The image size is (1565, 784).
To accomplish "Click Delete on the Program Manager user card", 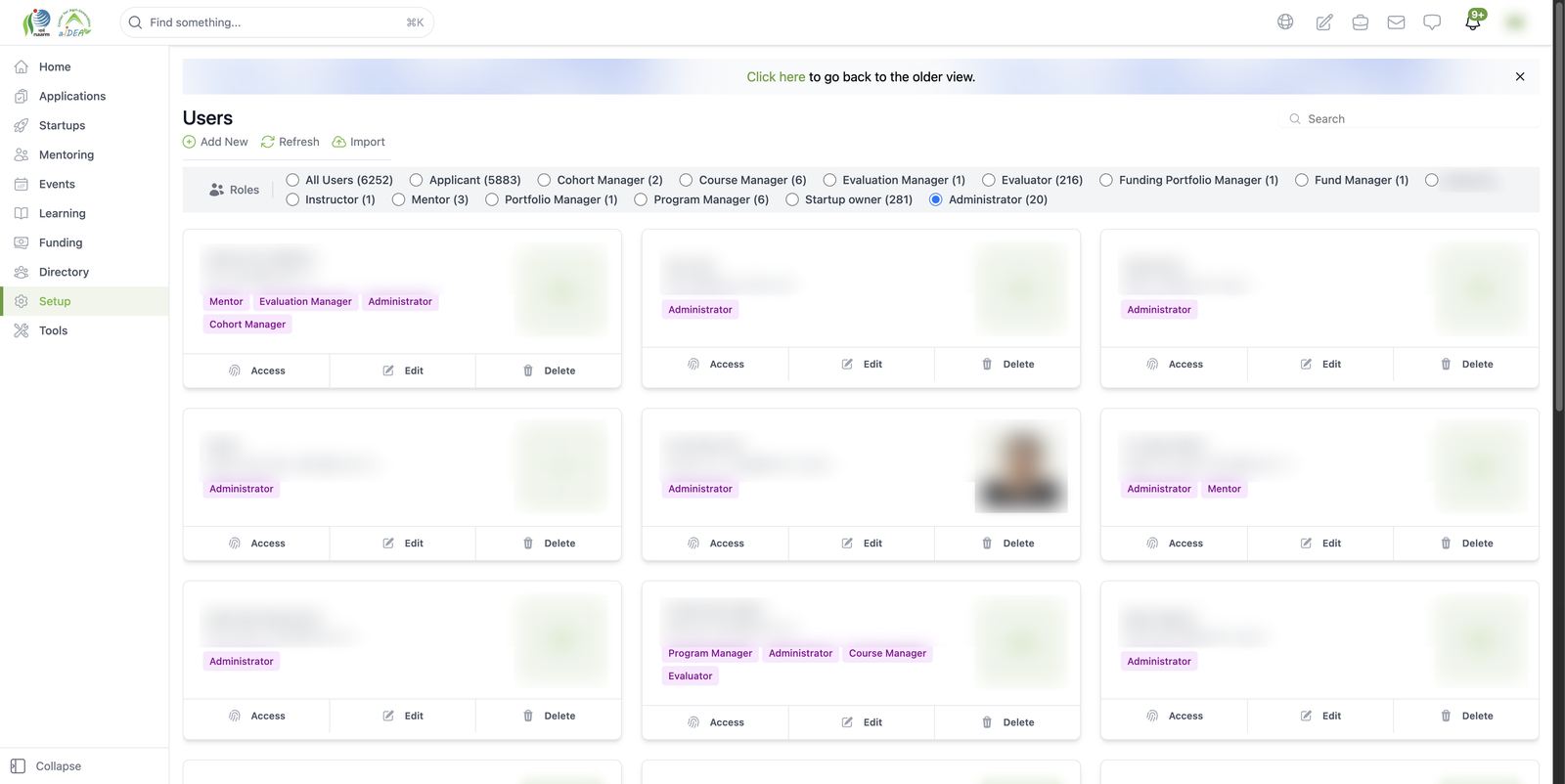I will (x=1007, y=722).
